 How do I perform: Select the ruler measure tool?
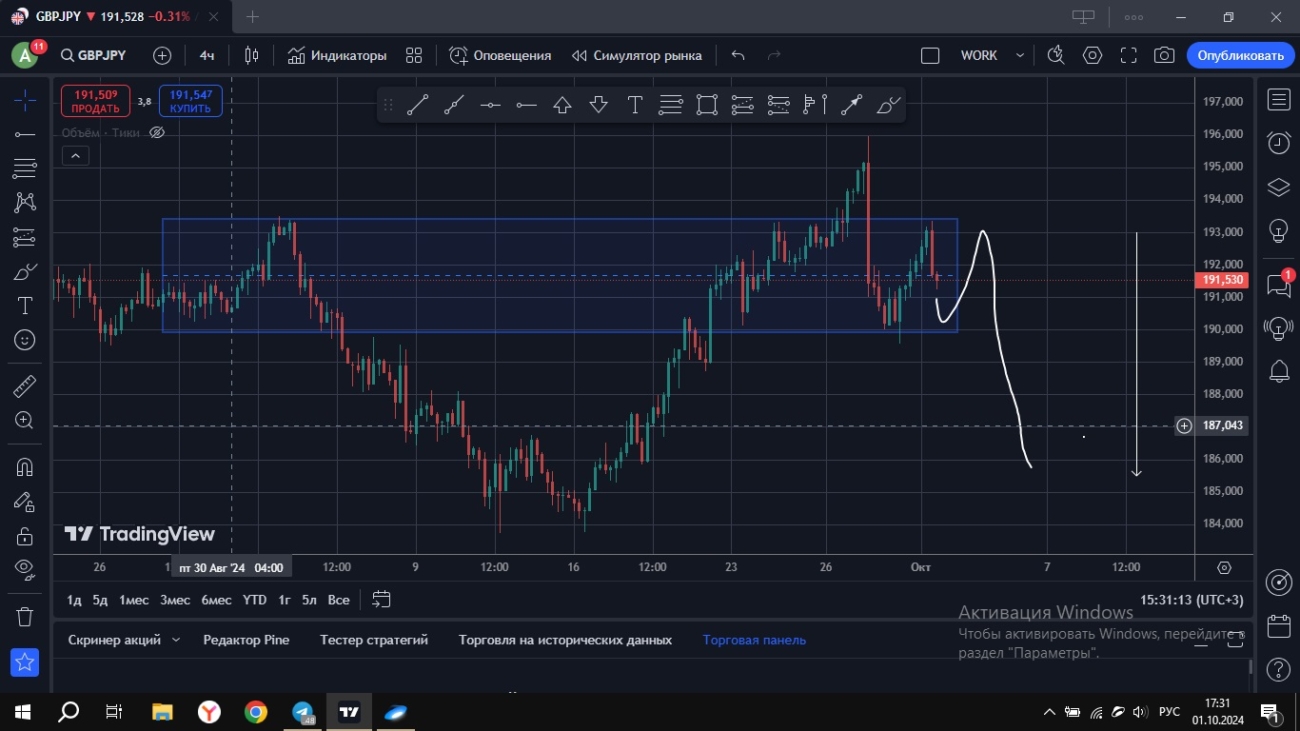25,386
